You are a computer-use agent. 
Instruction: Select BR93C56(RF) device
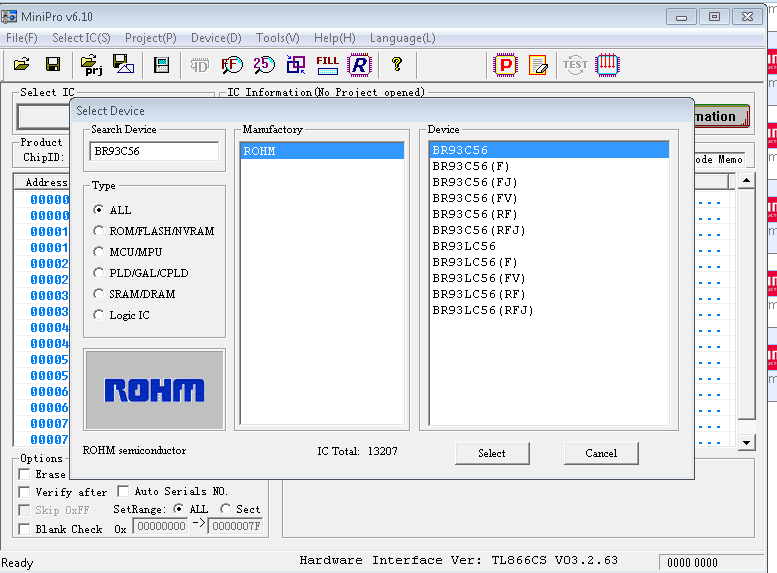(549, 214)
